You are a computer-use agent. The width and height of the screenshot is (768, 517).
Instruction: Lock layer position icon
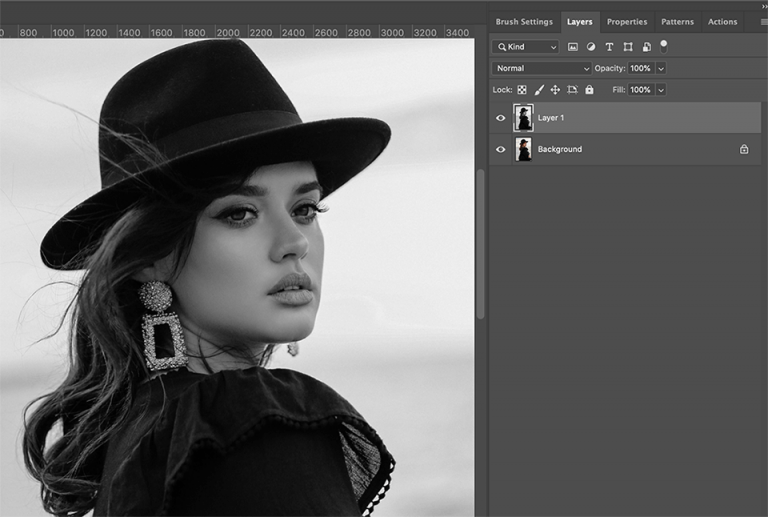[555, 90]
